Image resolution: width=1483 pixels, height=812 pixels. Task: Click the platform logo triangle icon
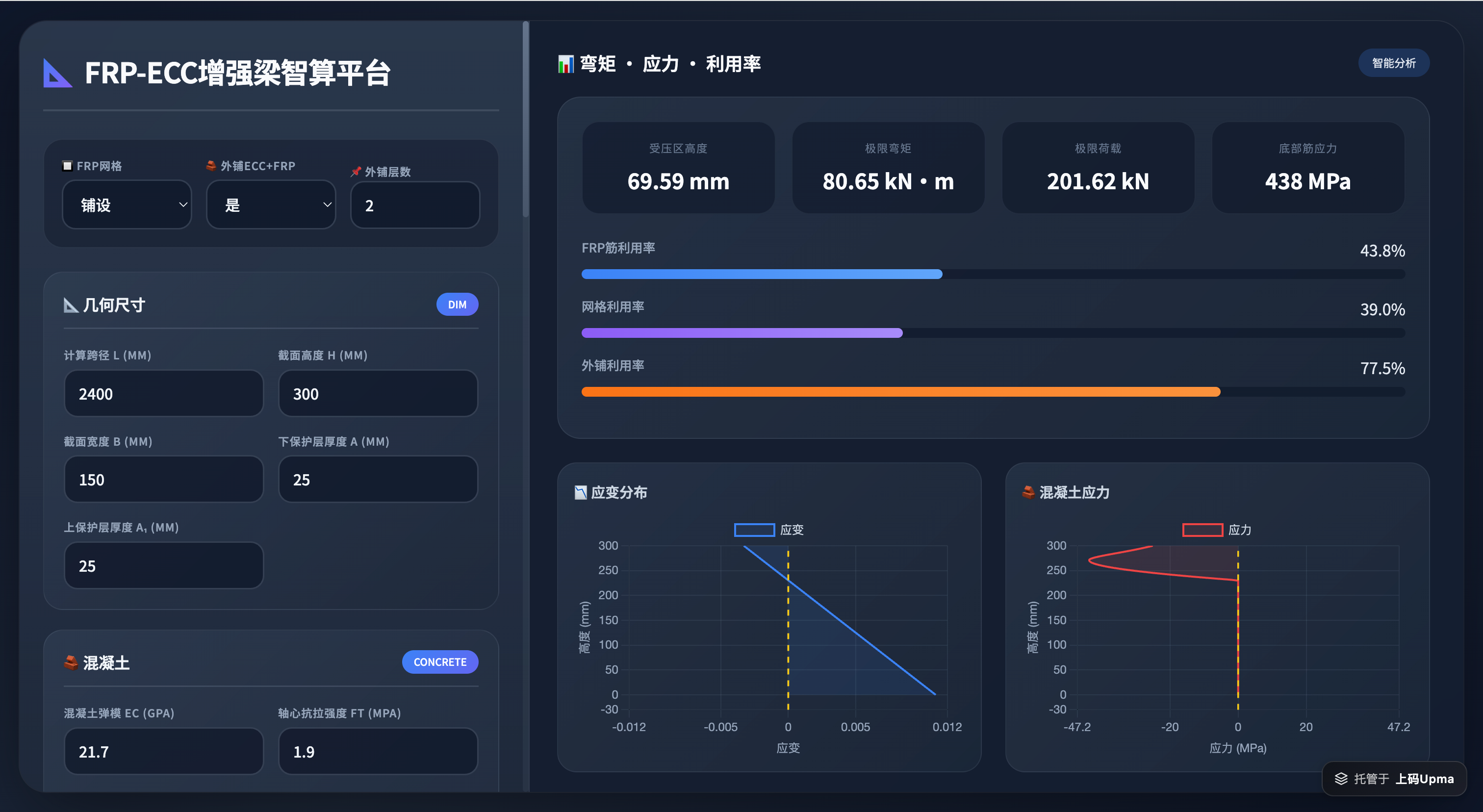point(57,73)
